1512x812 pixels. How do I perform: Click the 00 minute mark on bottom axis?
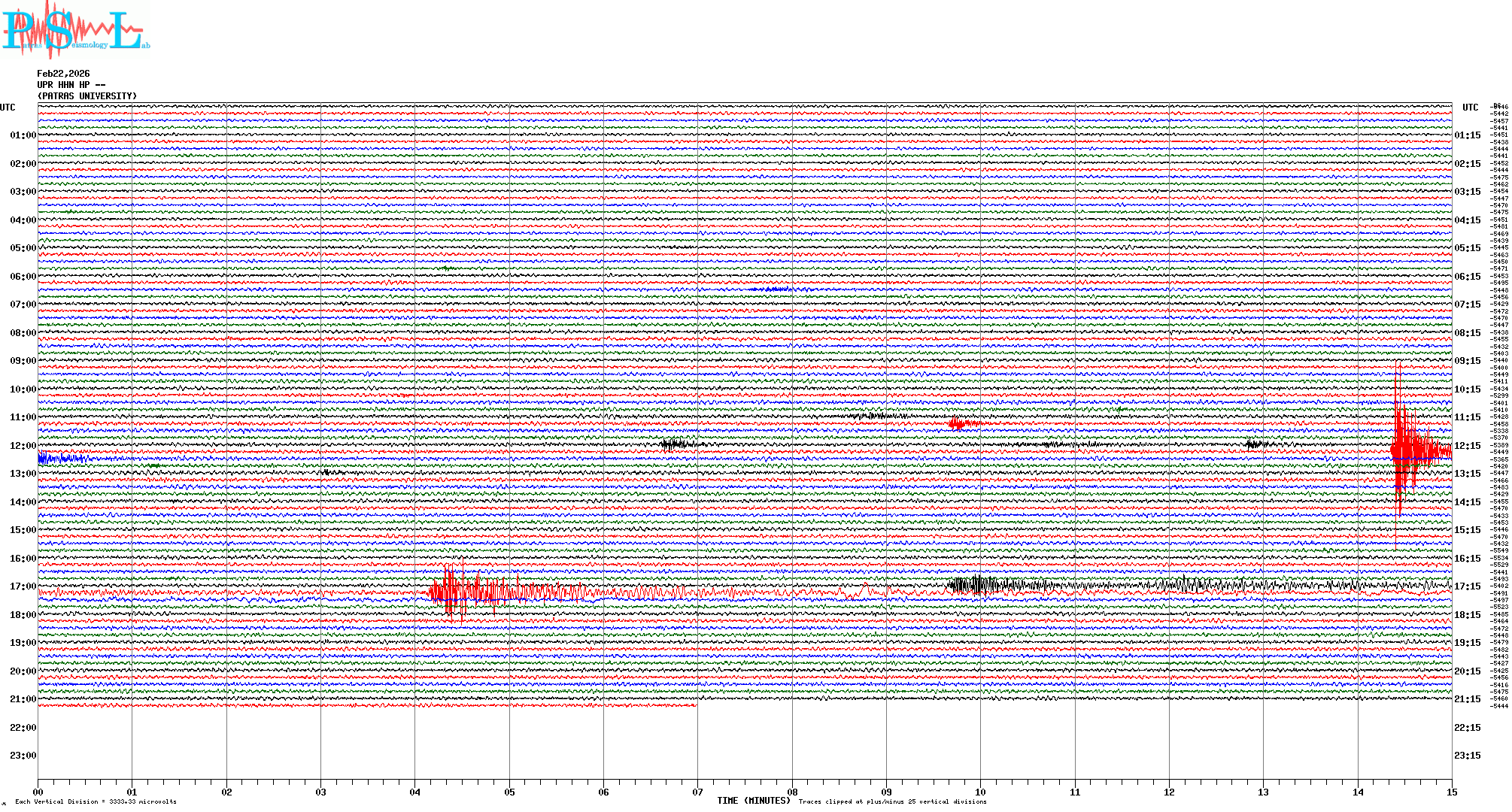coord(38,792)
